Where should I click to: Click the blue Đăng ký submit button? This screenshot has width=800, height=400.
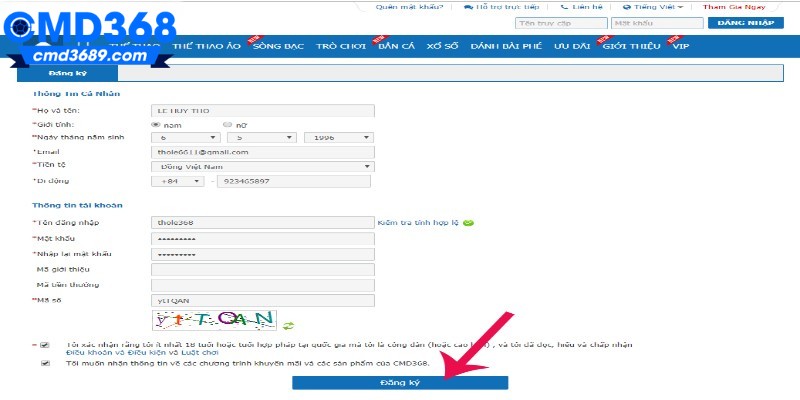[x=400, y=383]
